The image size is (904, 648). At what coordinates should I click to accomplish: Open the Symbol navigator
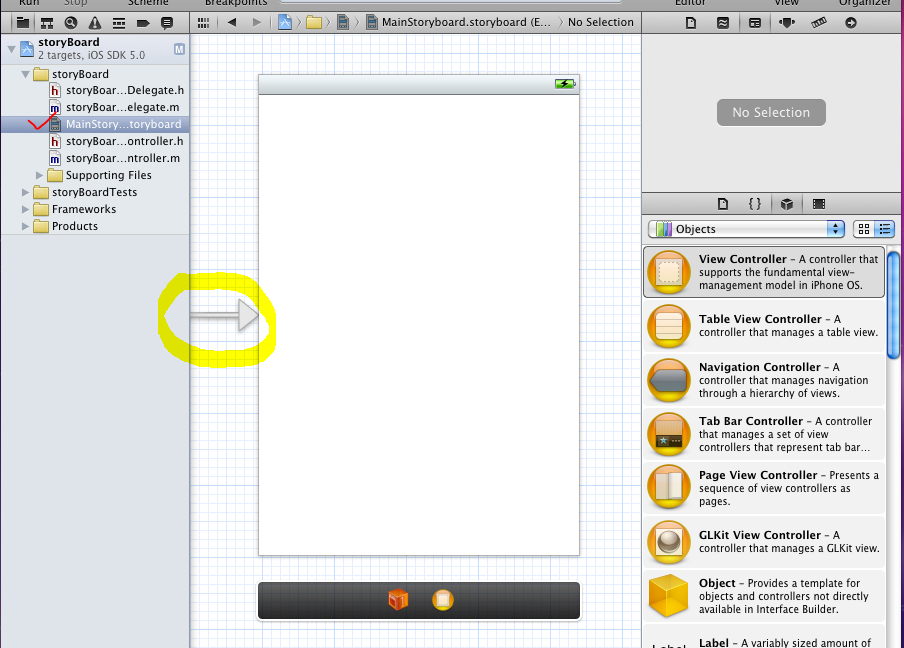tap(47, 23)
